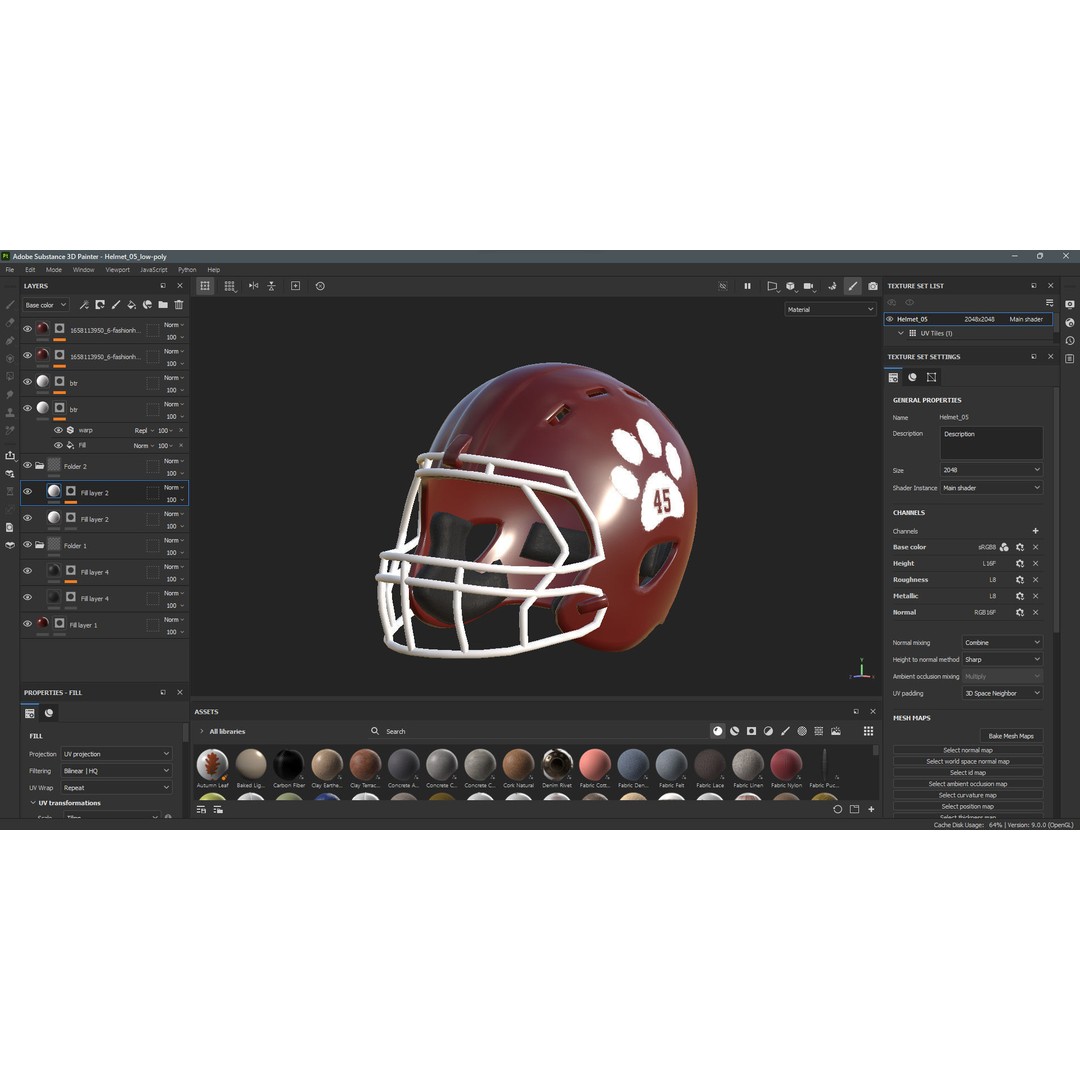Hide the Folder 2 layer group
The width and height of the screenshot is (1080, 1080).
(x=28, y=466)
